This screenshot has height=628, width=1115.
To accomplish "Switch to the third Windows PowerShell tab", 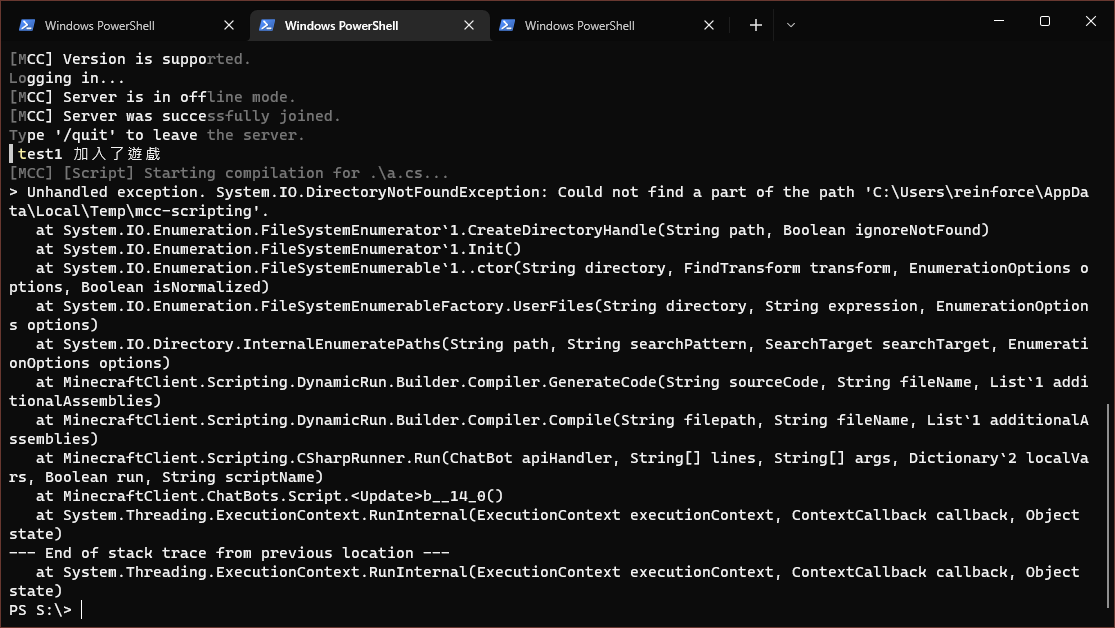I will pos(580,25).
